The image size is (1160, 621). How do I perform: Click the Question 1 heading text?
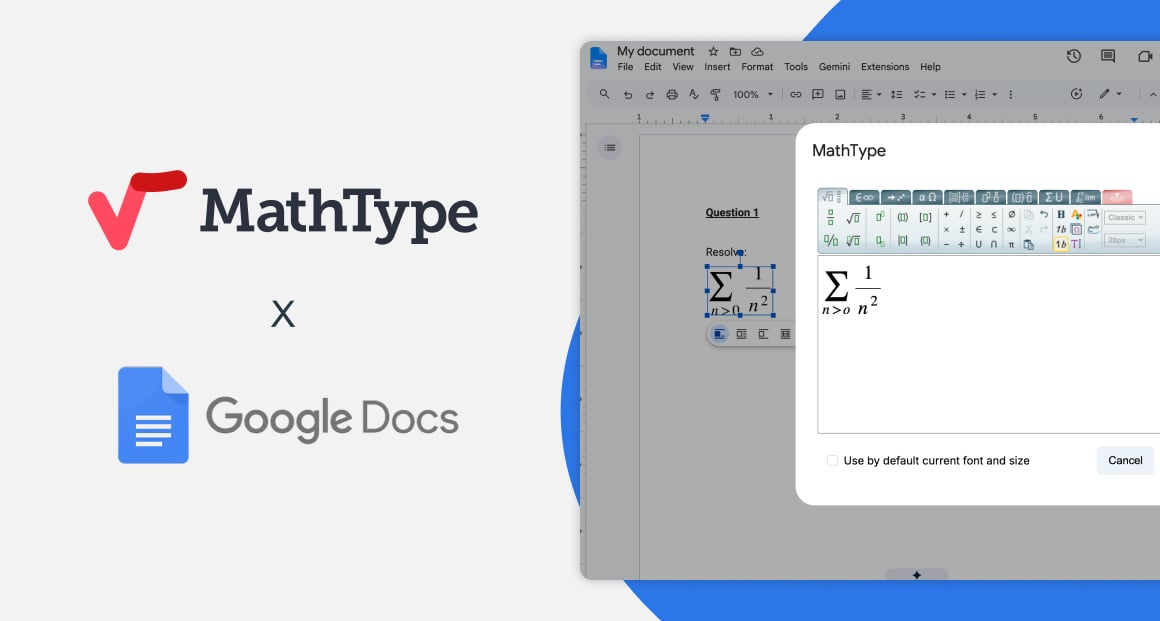click(x=732, y=212)
